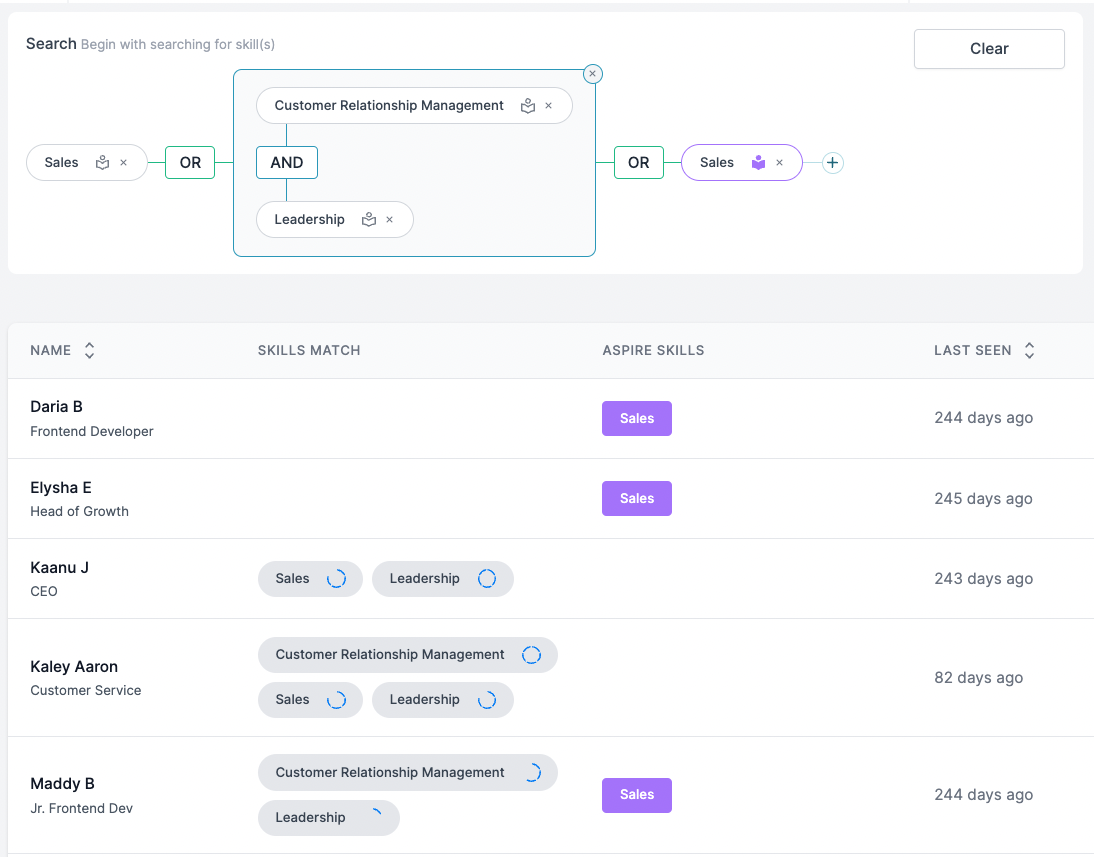Image resolution: width=1094 pixels, height=857 pixels.
Task: Click the 'Frontend Developer' job title
Action: [91, 431]
